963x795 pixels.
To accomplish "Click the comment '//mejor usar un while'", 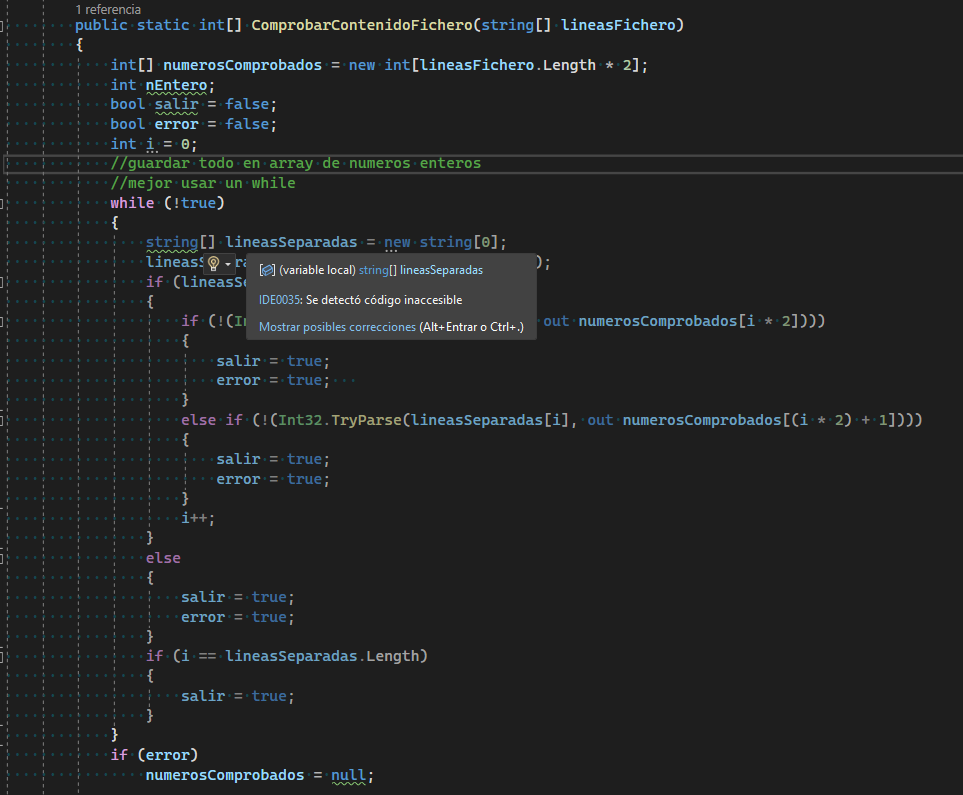I will (203, 183).
